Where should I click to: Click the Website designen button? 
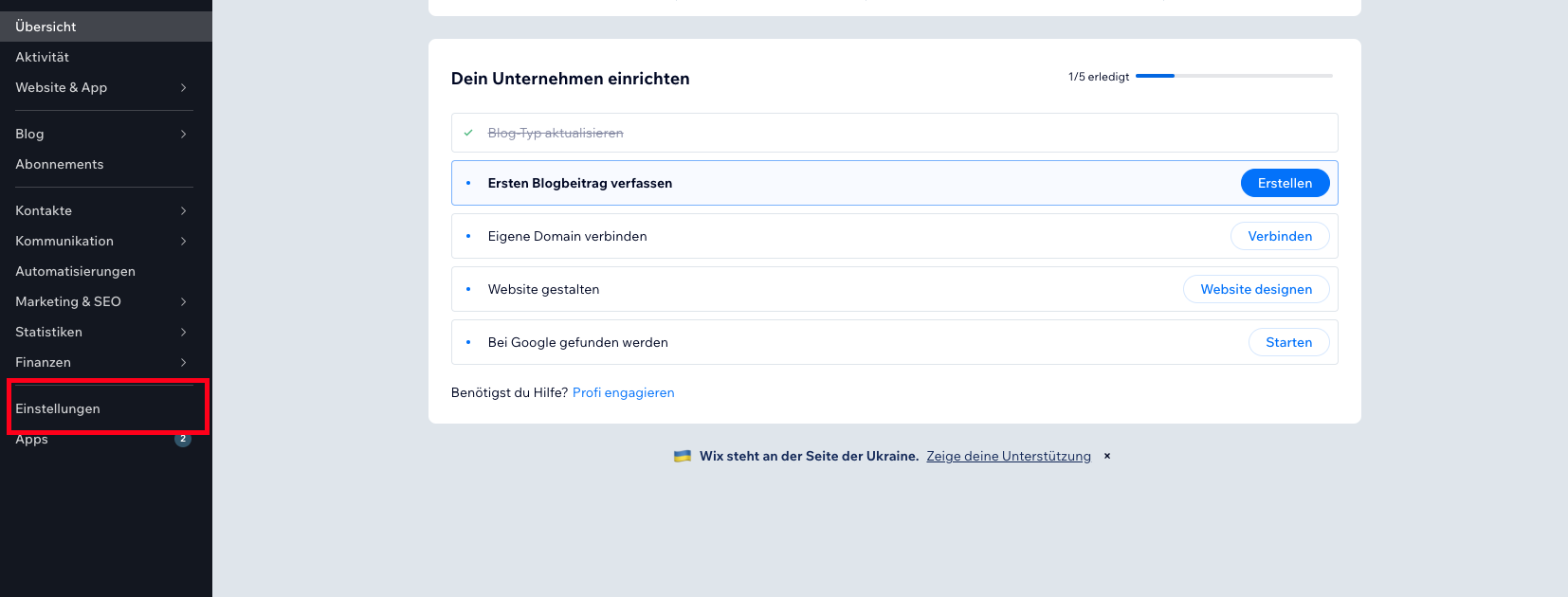click(x=1256, y=289)
